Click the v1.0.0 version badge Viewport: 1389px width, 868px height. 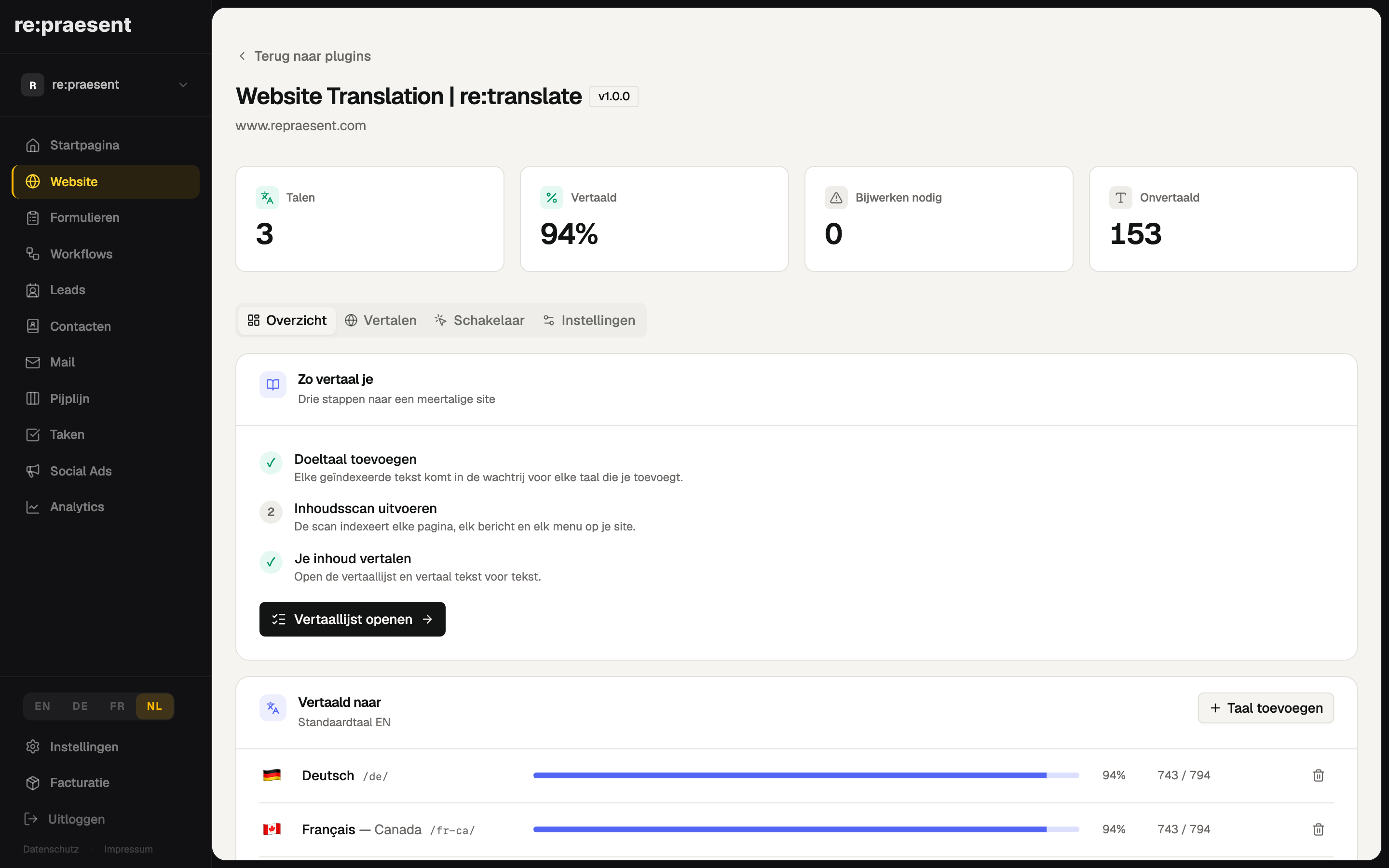(x=613, y=96)
